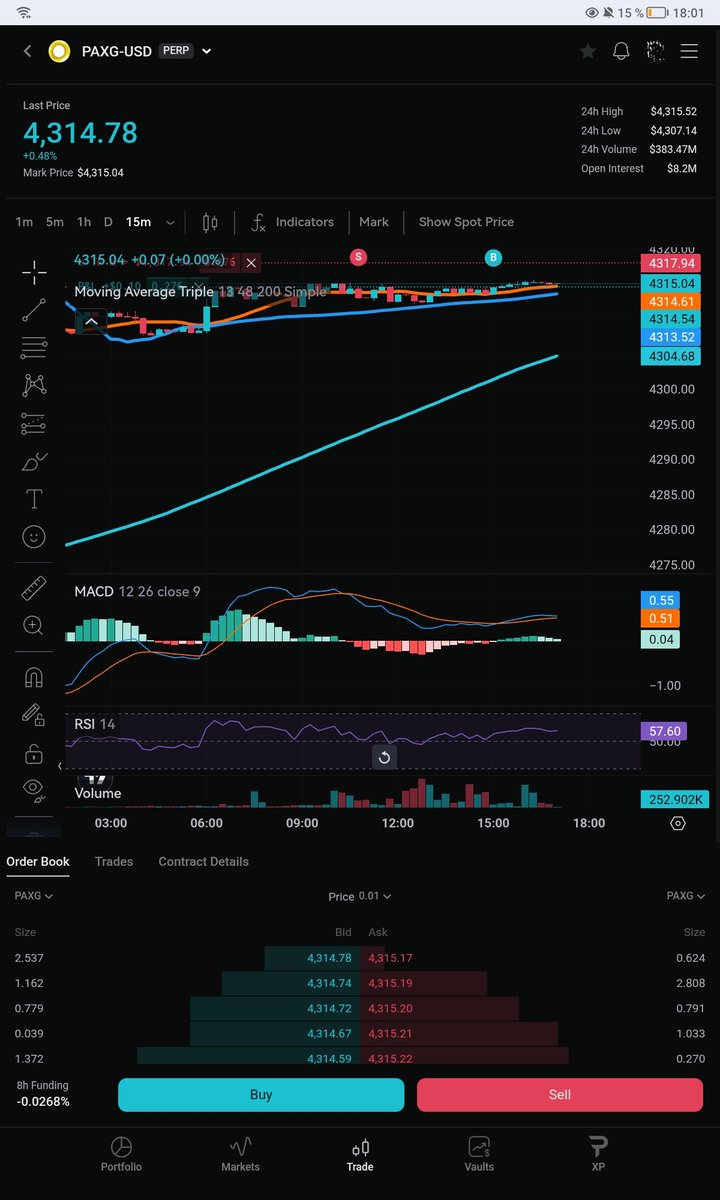Select the horizontal lines Fibonacci tool
Viewport: 720px width, 1200px height.
pos(34,348)
